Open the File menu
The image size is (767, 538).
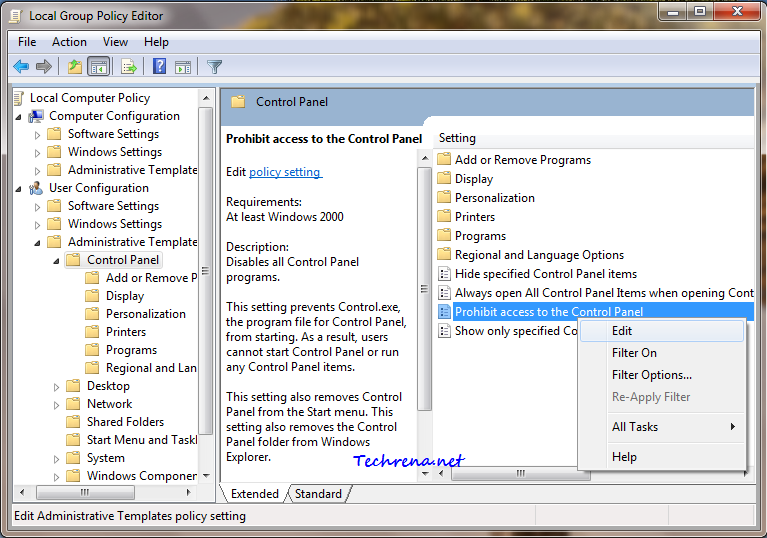pyautogui.click(x=27, y=42)
